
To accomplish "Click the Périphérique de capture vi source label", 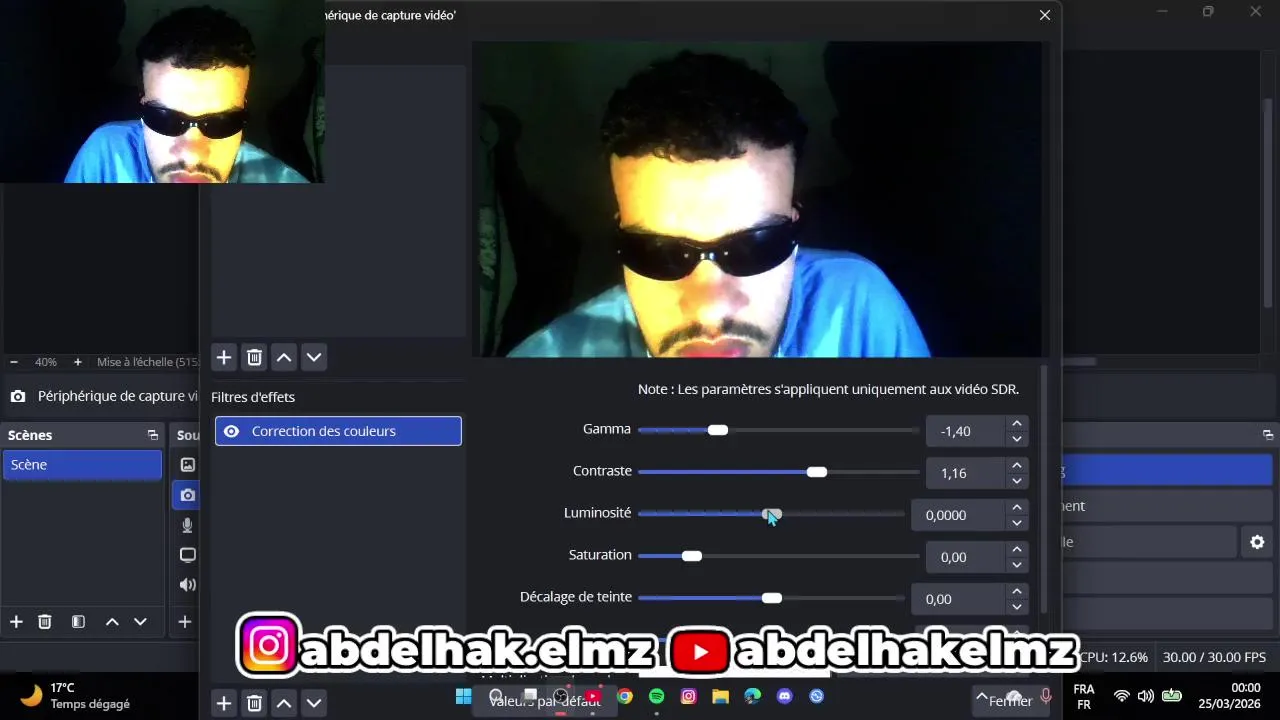I will [117, 396].
